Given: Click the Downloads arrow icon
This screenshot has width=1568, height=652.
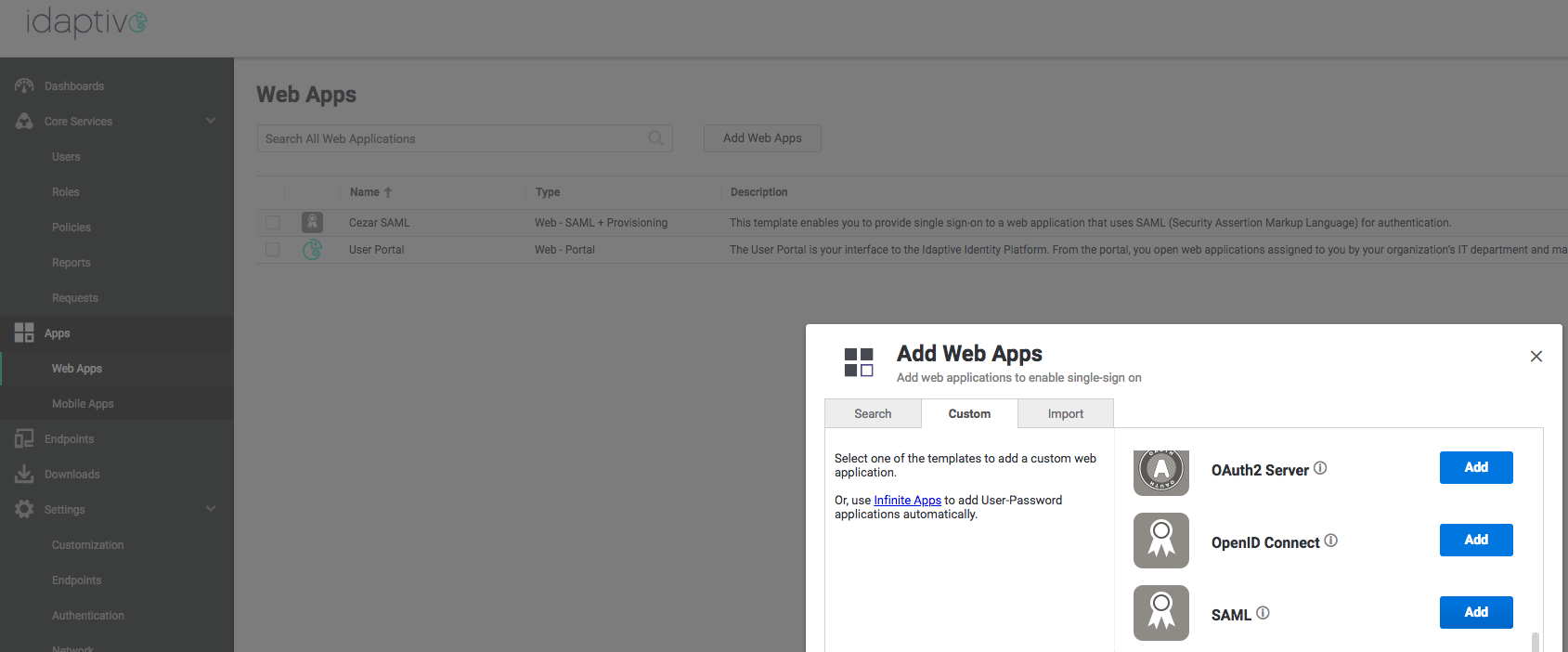Looking at the screenshot, I should 24,474.
